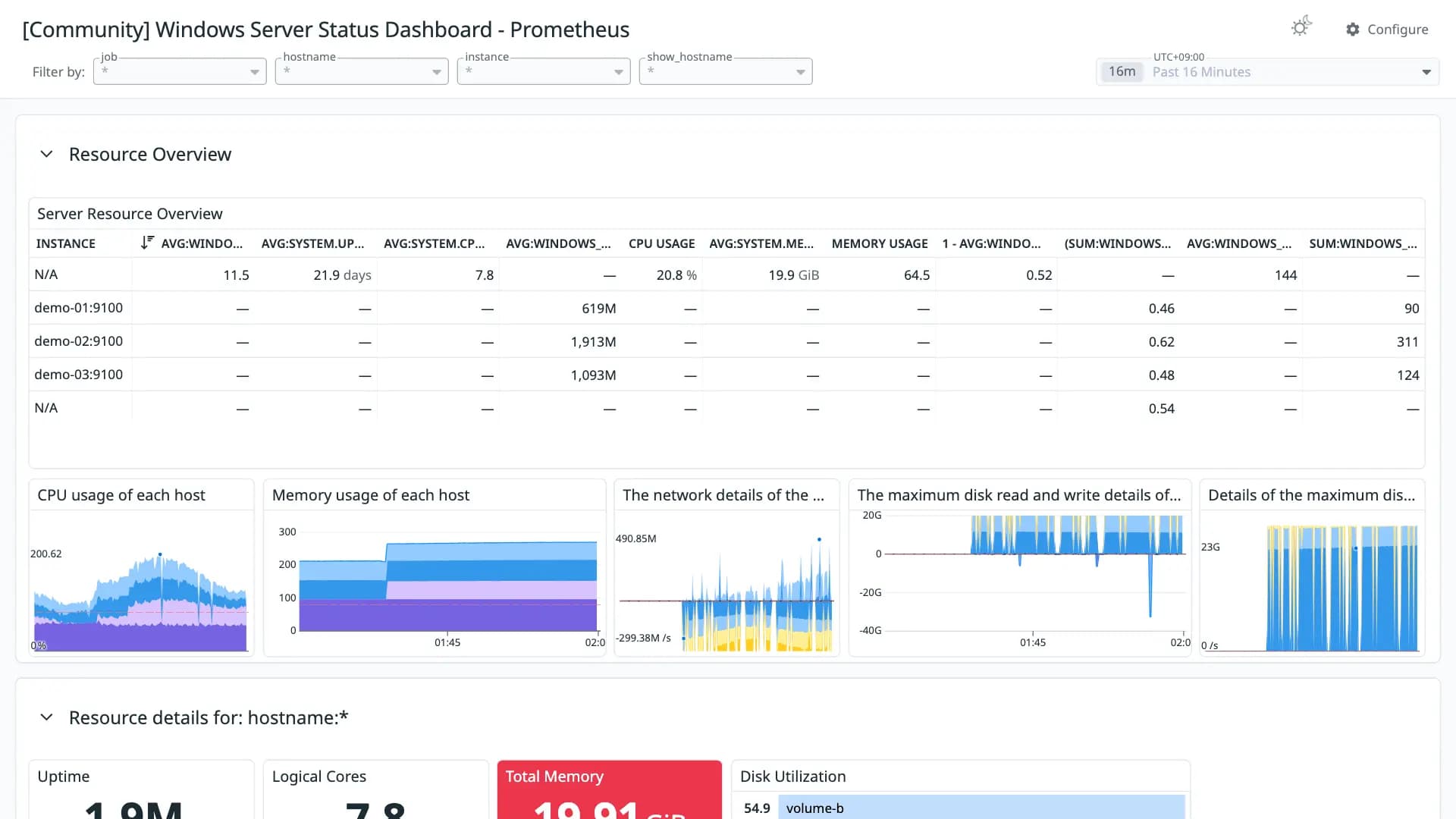Click the dashboard title text
Image resolution: width=1456 pixels, height=819 pixels.
(x=326, y=30)
